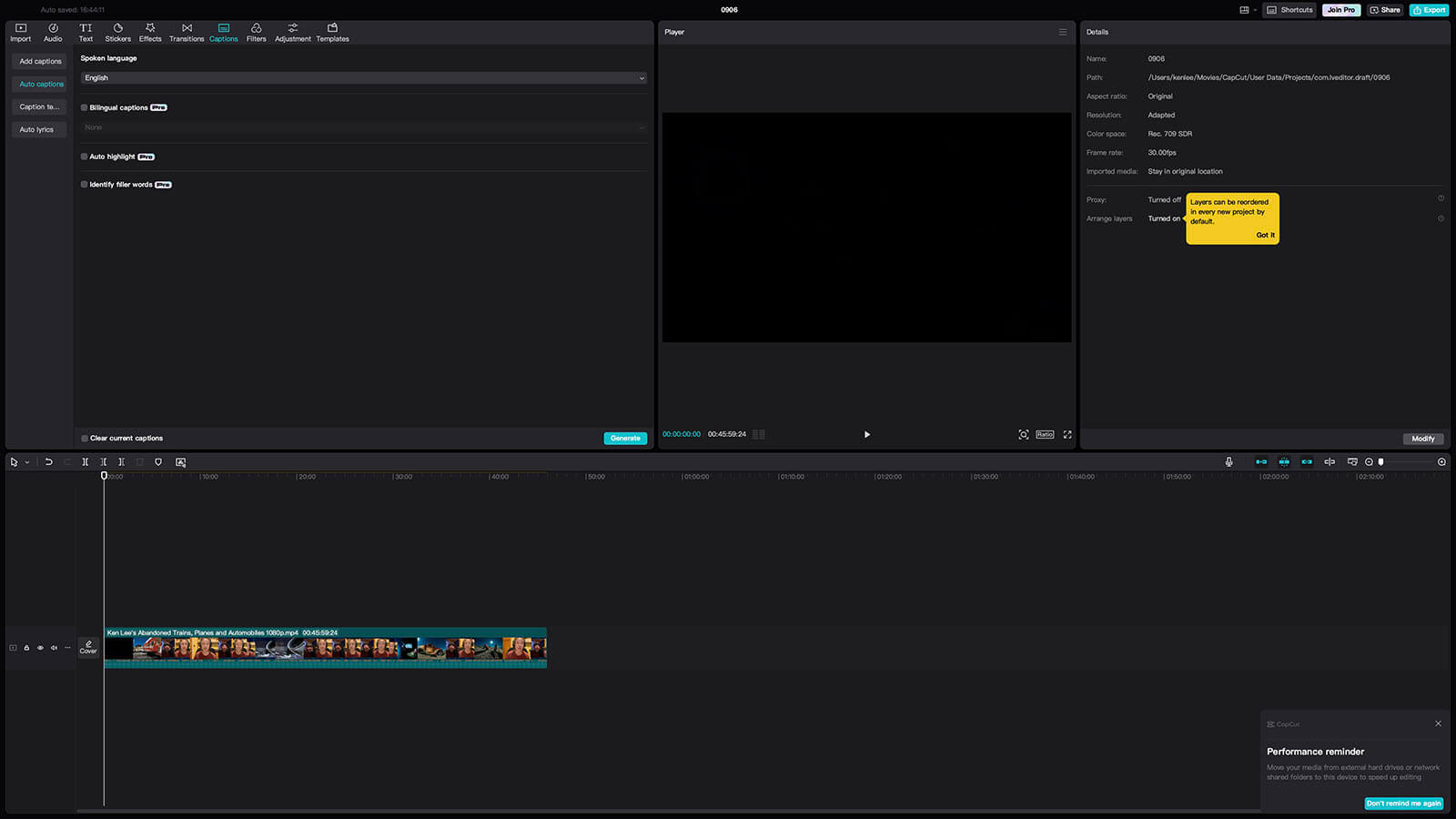This screenshot has width=1456, height=819.
Task: Select Auto lyrics in the sidebar
Action: click(36, 129)
